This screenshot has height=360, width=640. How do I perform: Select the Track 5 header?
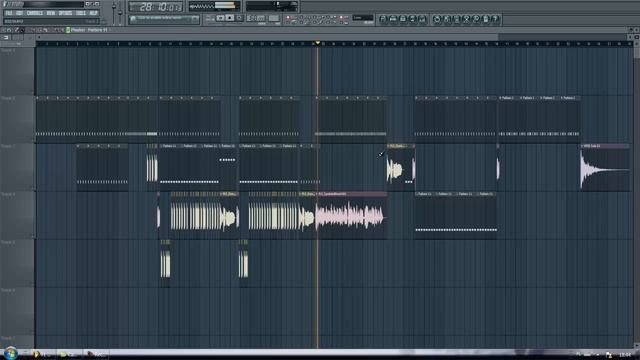18,263
